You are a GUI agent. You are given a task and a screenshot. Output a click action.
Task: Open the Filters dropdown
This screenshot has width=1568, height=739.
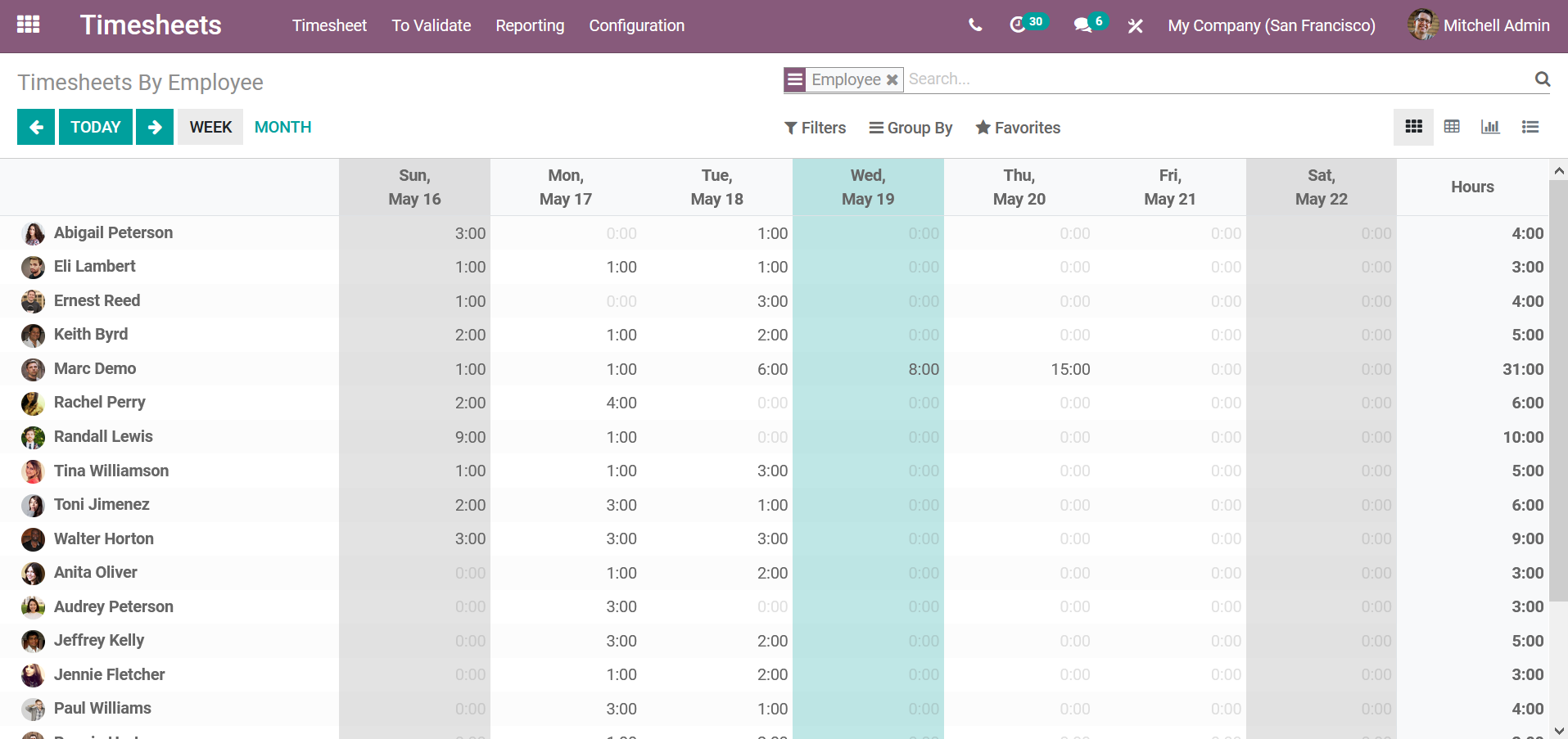(815, 128)
